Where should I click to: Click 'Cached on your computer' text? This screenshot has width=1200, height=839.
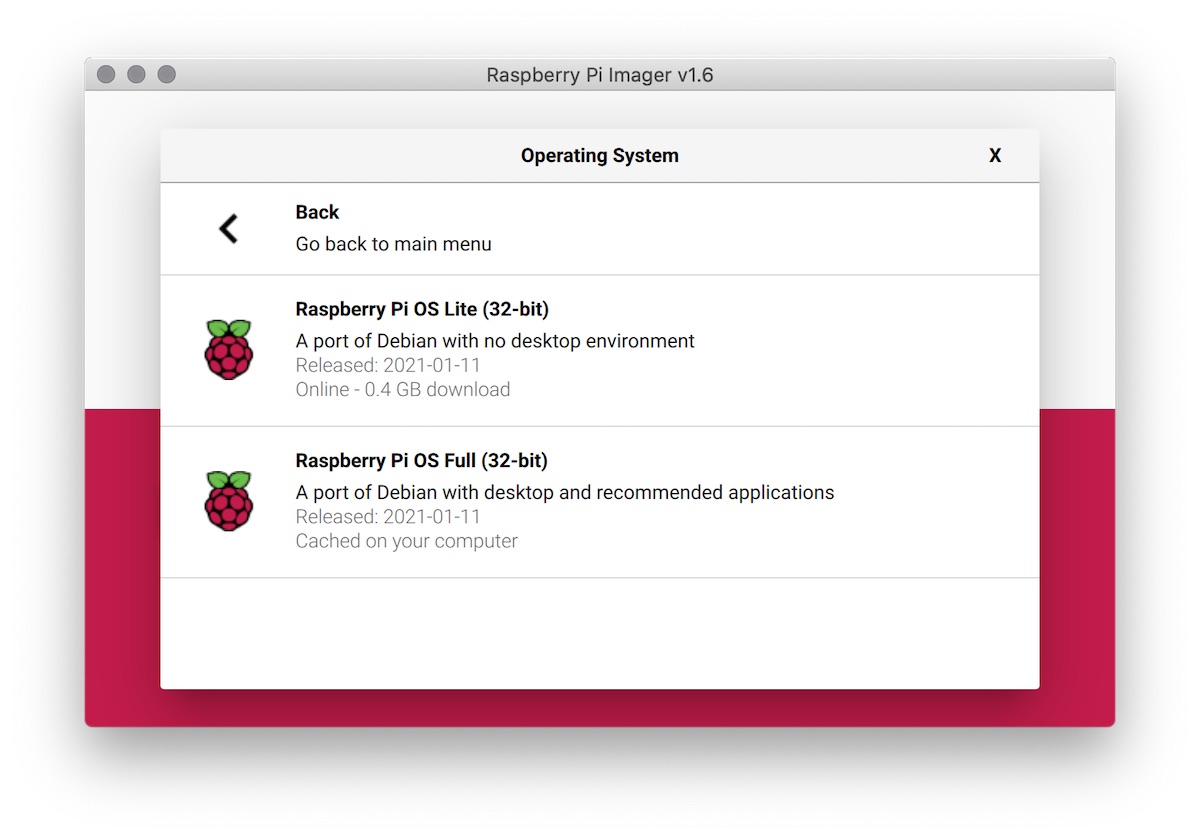(x=406, y=541)
